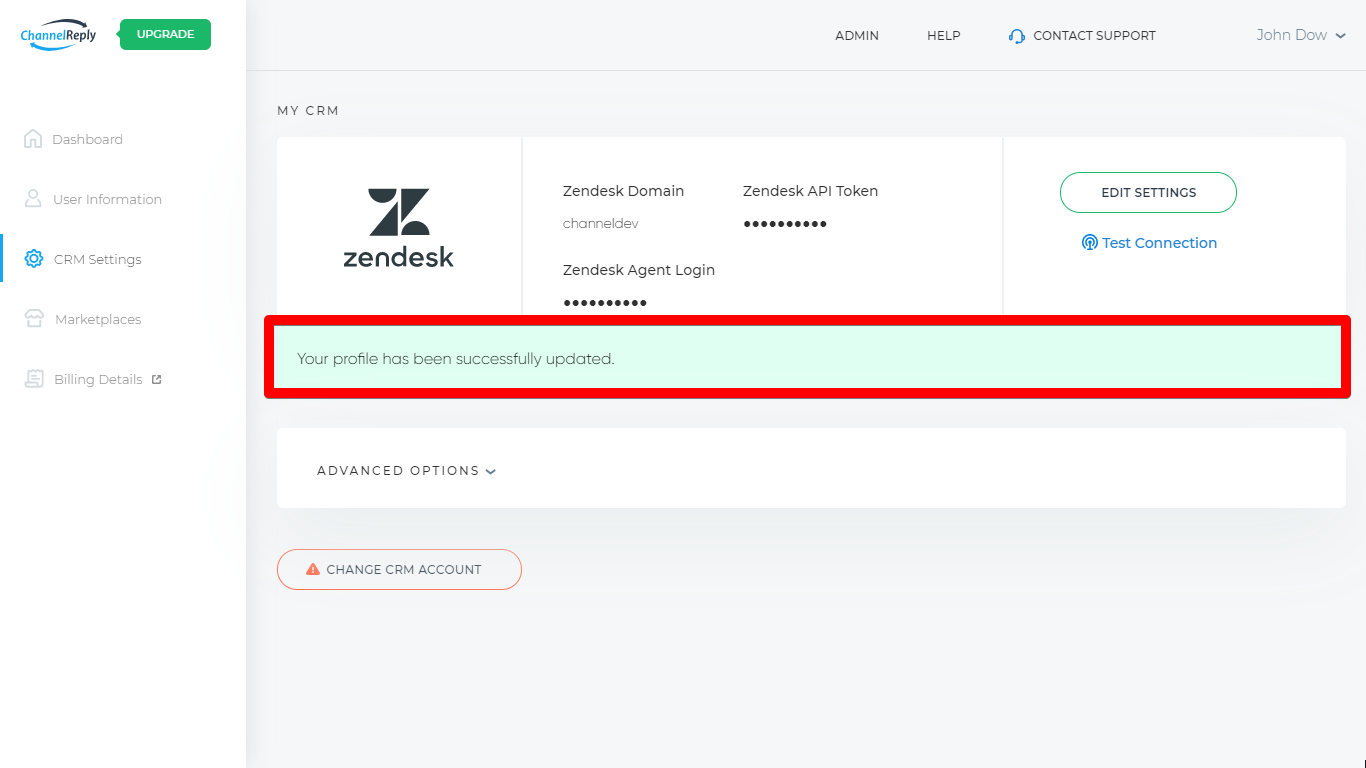Click the Zendesk logo
The height and width of the screenshot is (768, 1366).
point(399,228)
